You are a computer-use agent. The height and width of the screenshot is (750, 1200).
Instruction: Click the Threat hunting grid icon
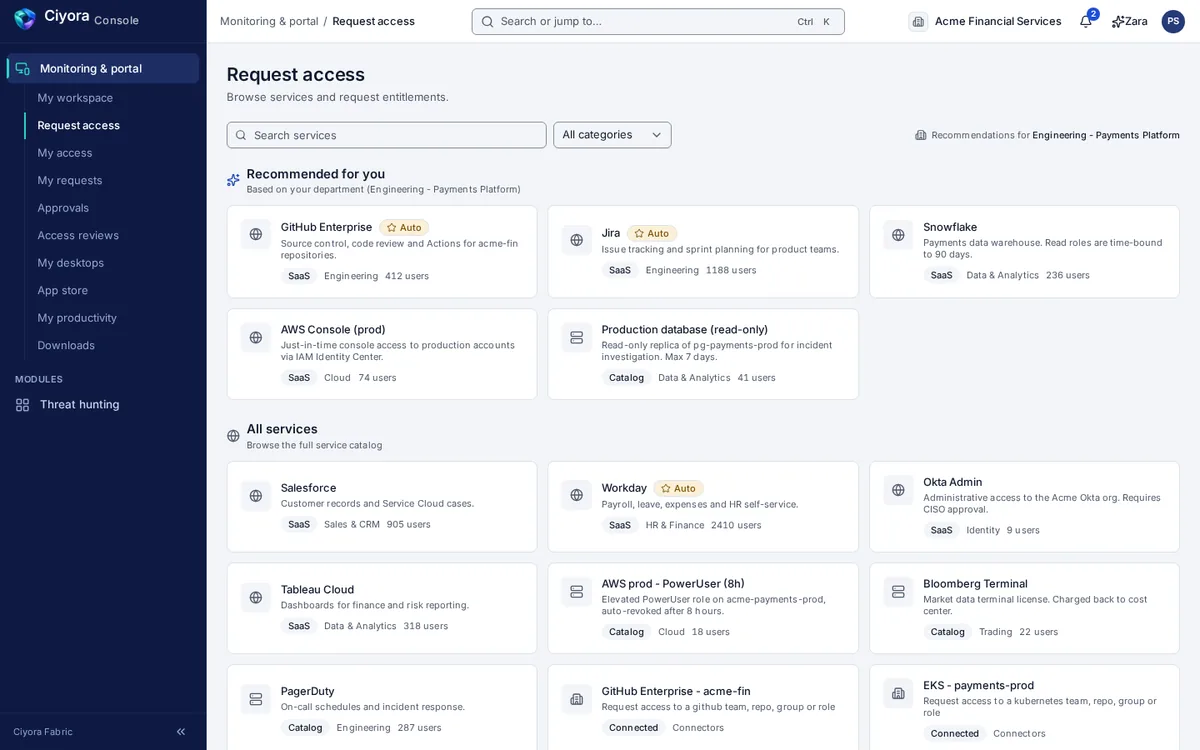22,405
